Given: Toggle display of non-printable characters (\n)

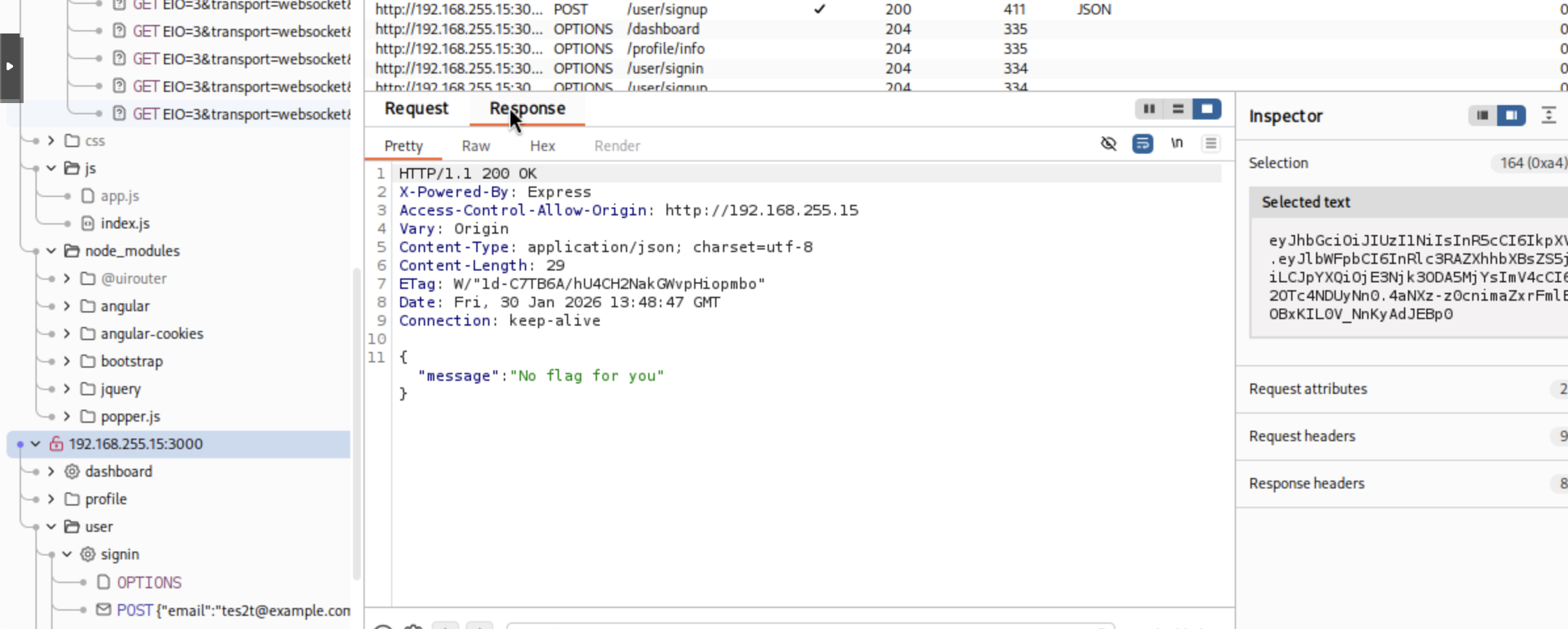Looking at the screenshot, I should click(1177, 143).
